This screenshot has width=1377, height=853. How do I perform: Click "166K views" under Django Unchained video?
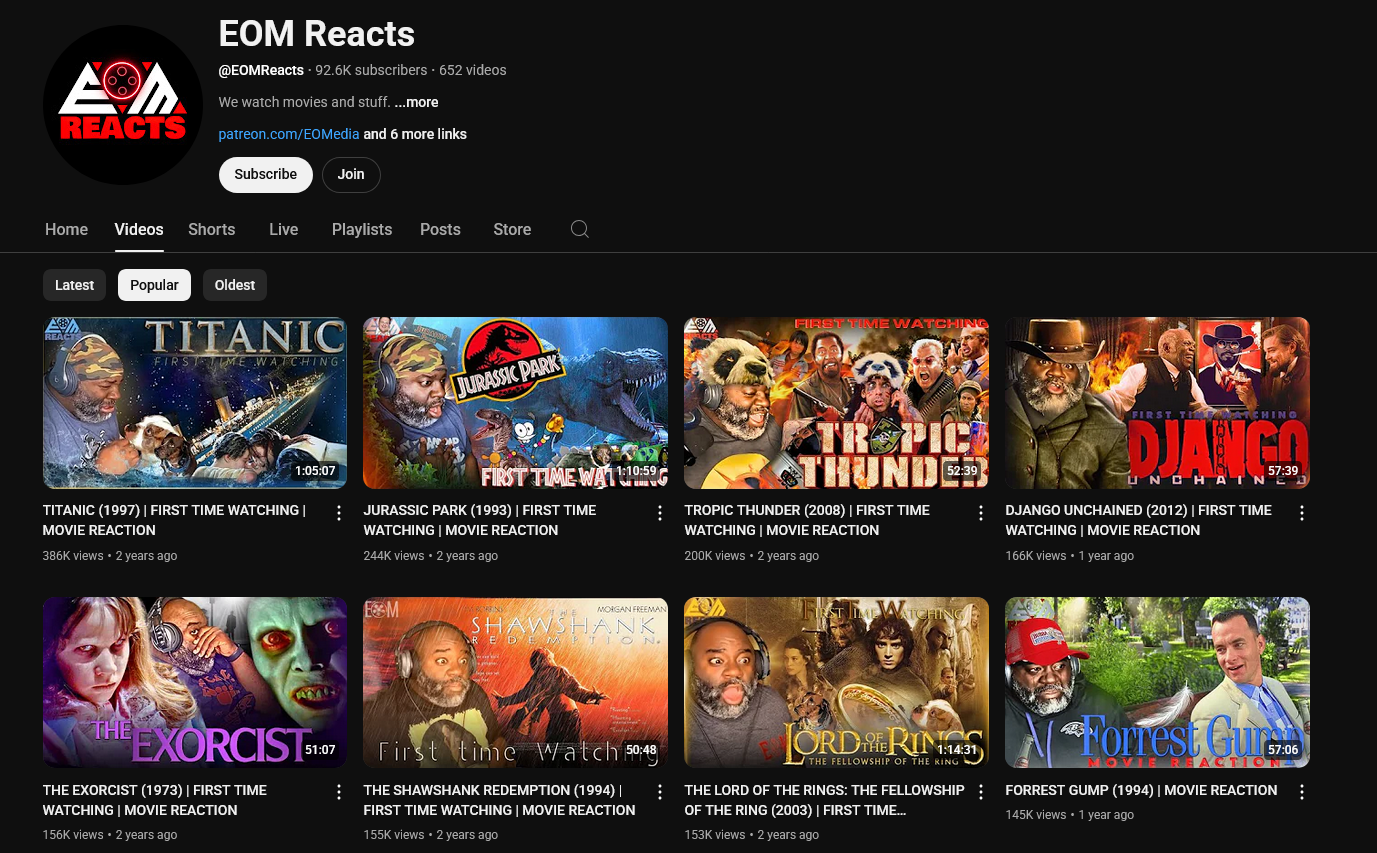(x=1036, y=555)
